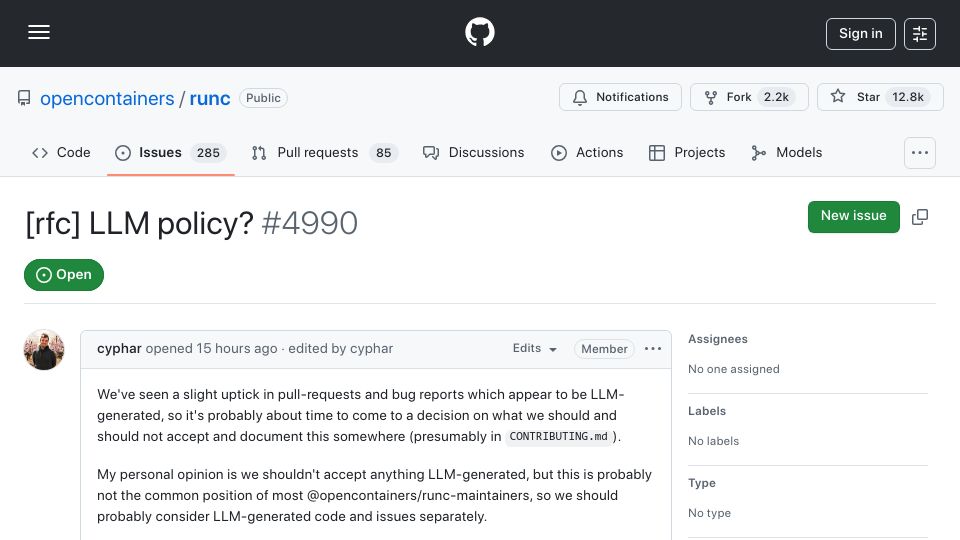The width and height of the screenshot is (960, 540).
Task: Open the cyphar author profile link
Action: tap(119, 348)
